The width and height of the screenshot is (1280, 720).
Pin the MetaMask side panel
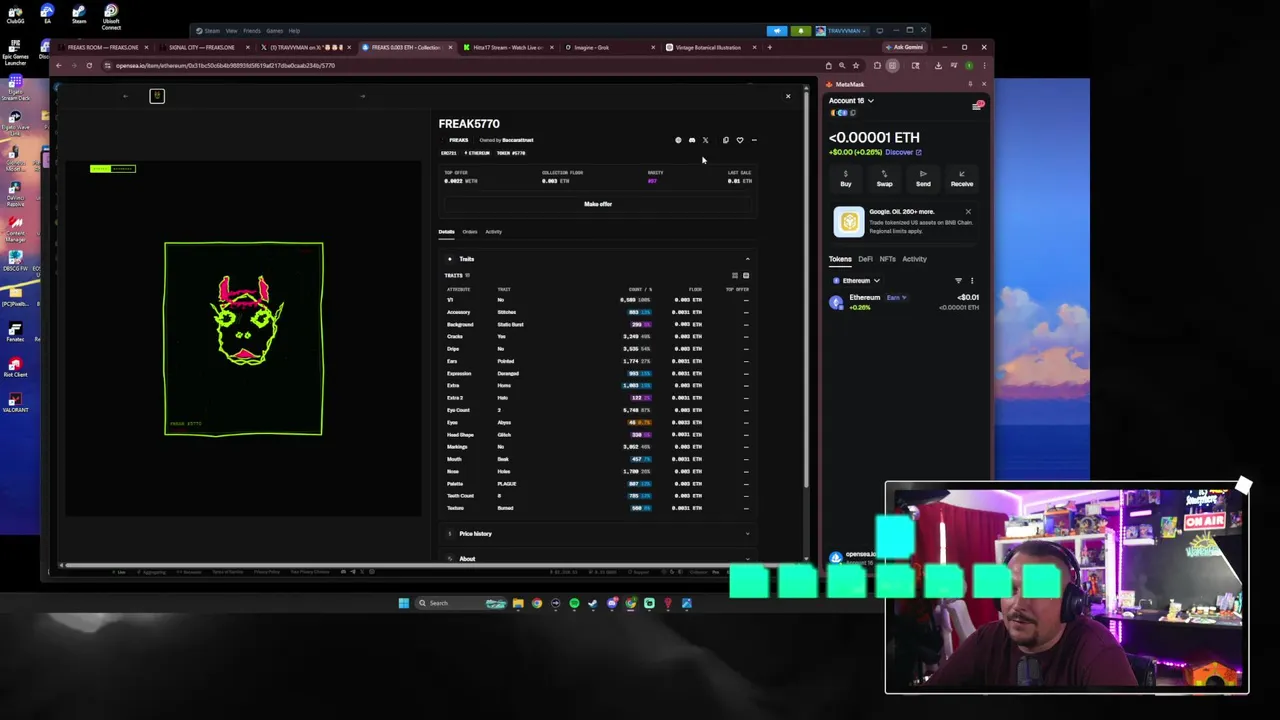click(970, 84)
